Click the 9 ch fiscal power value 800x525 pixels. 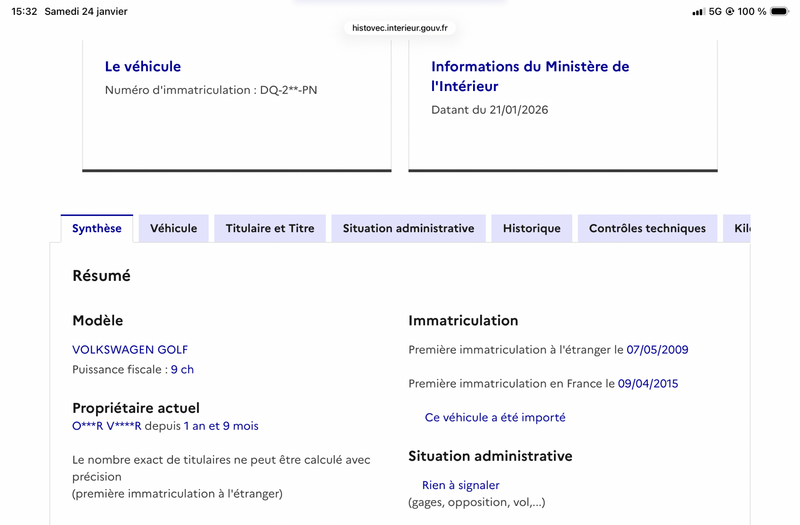click(182, 370)
